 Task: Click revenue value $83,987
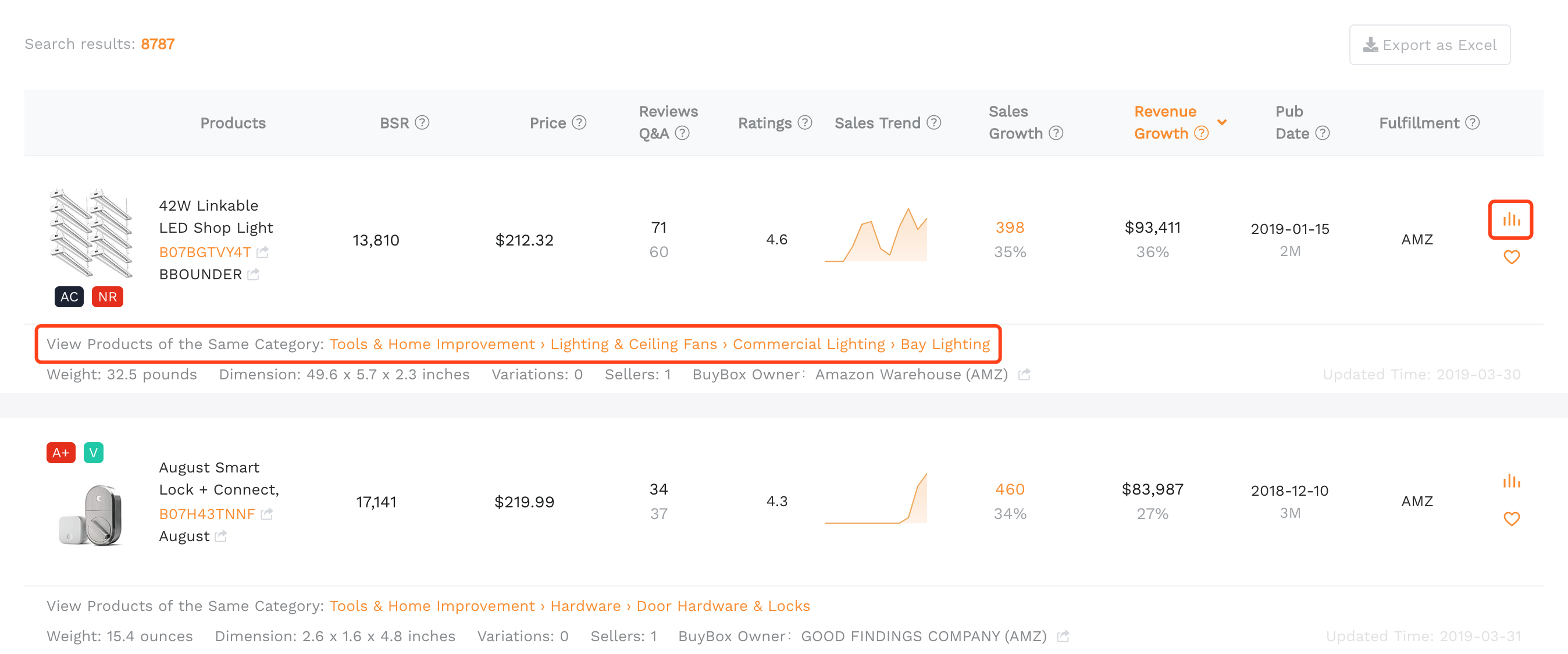point(1152,489)
